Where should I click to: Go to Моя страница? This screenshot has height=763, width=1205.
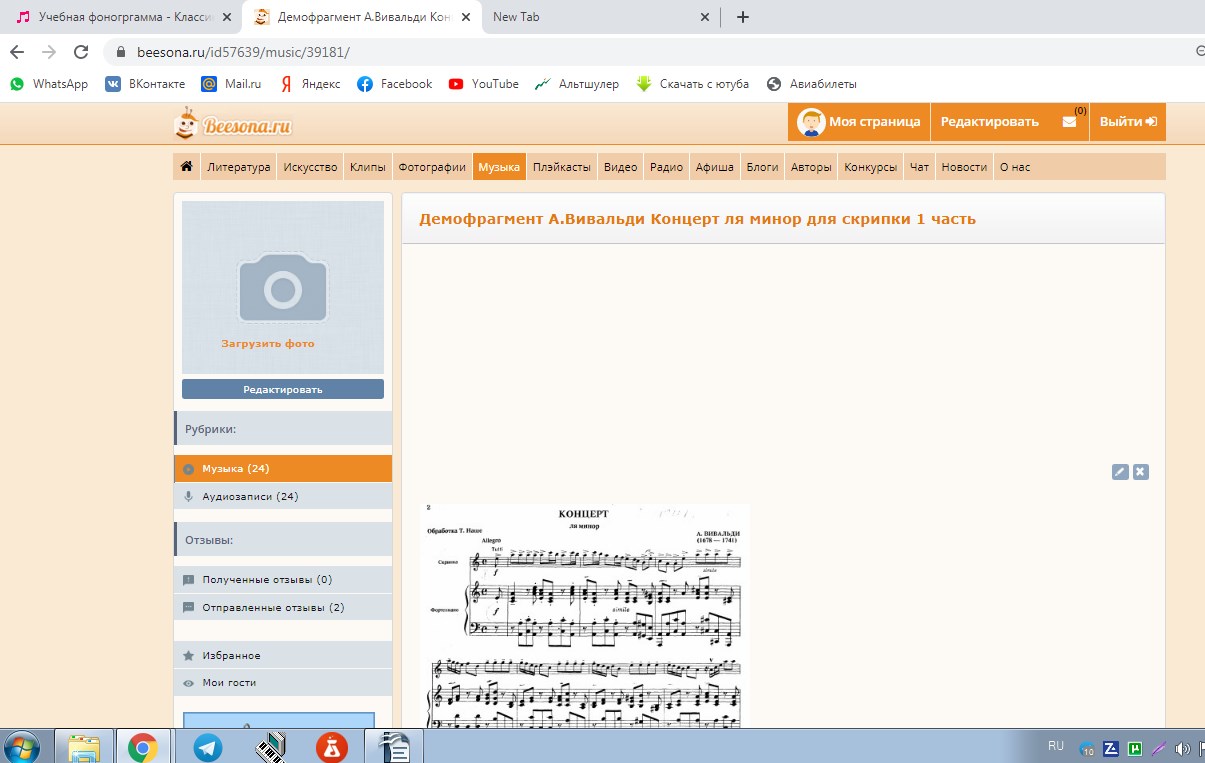859,122
